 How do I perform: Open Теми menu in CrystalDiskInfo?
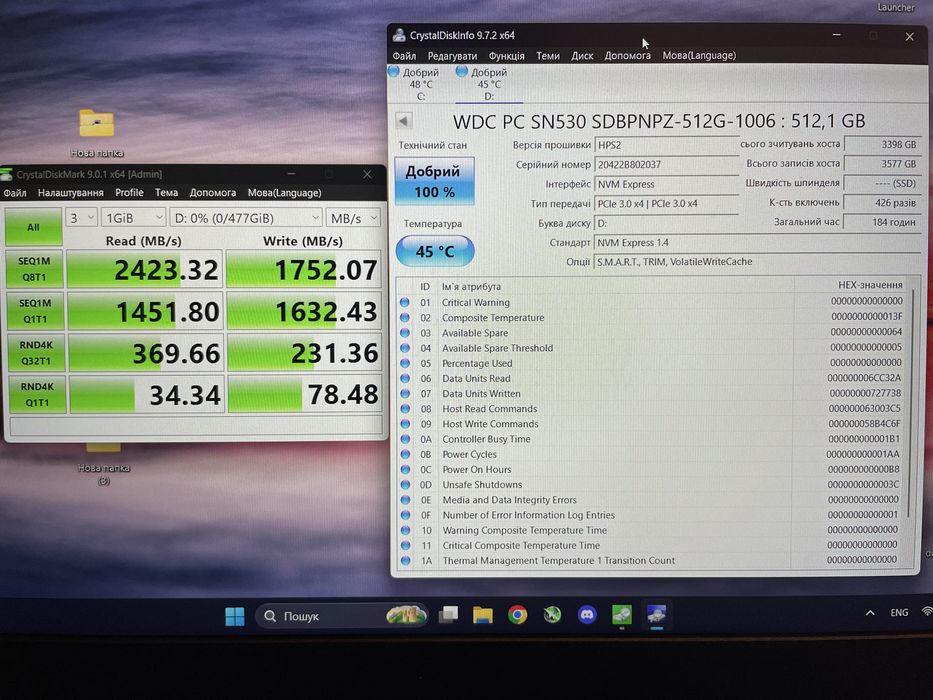[547, 55]
